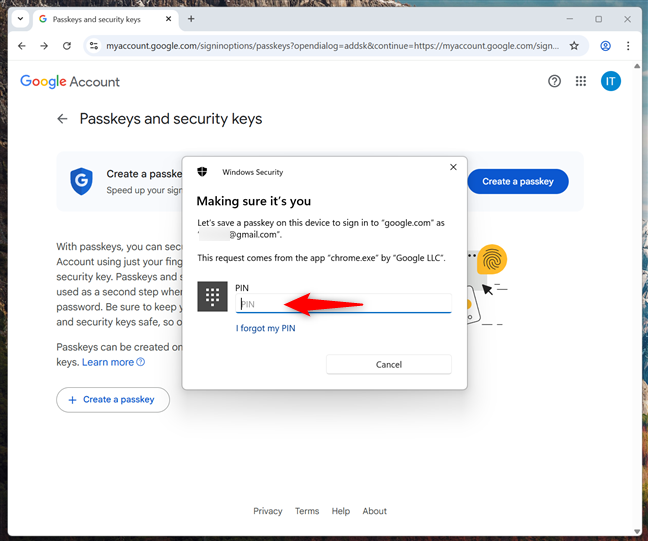The height and width of the screenshot is (541, 648).
Task: Open the Google apps grid
Action: pyautogui.click(x=581, y=81)
